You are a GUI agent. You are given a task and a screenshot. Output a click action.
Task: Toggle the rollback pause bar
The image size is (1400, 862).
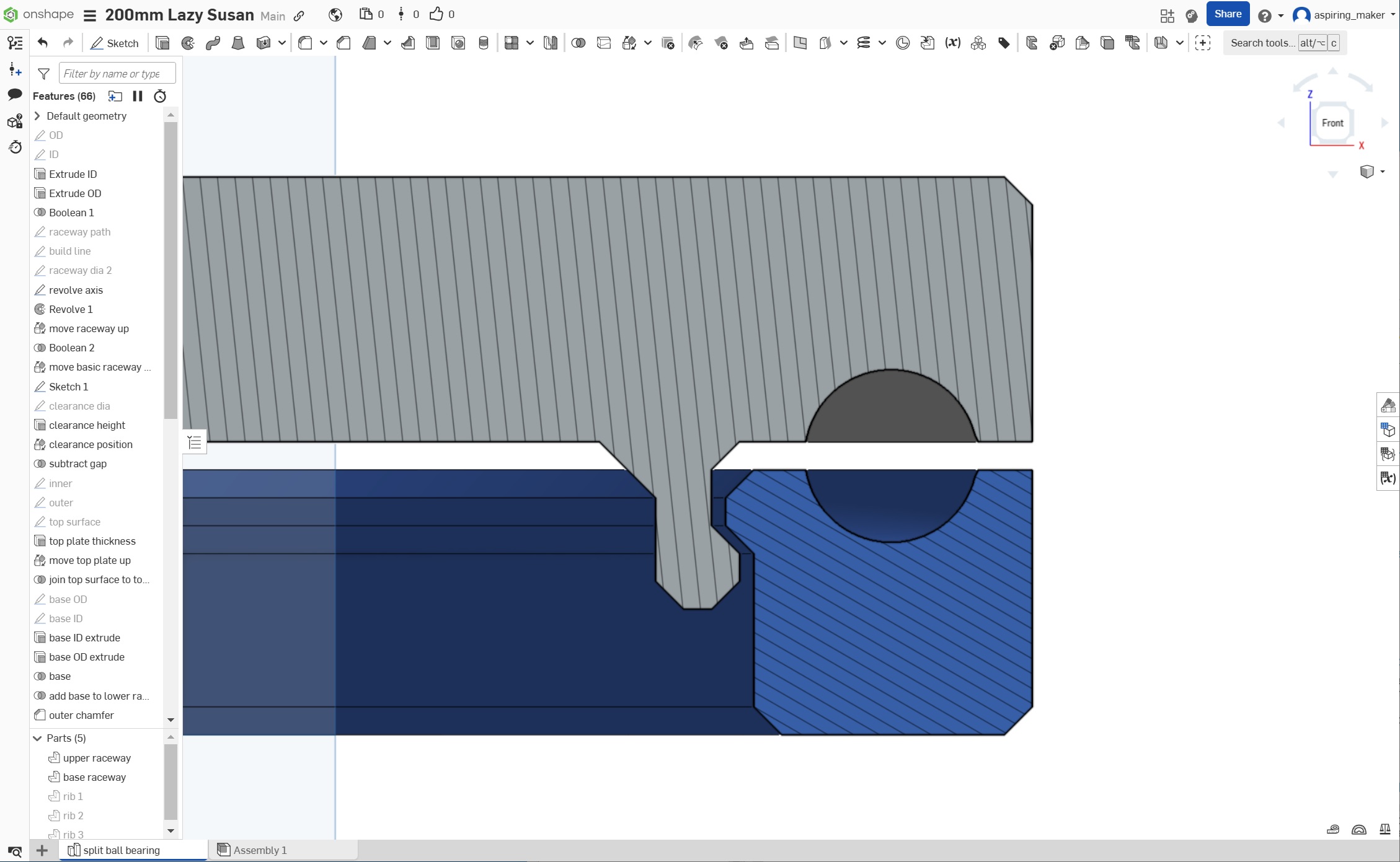[x=138, y=96]
